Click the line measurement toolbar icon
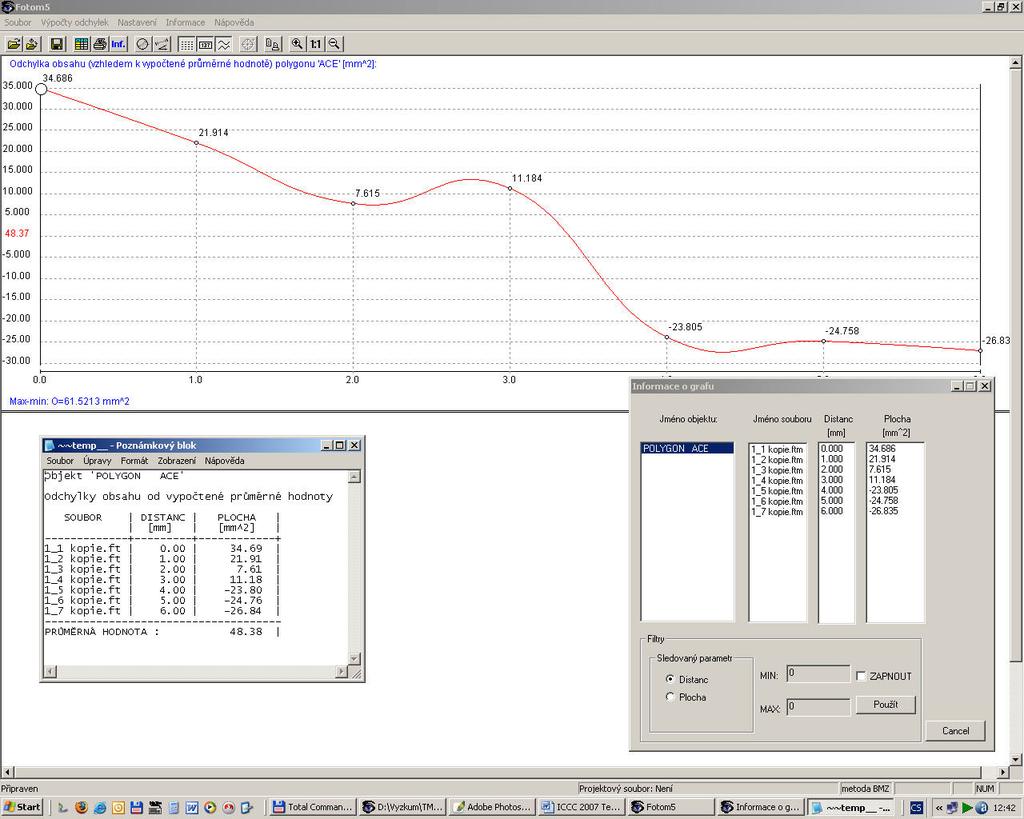Image resolution: width=1024 pixels, height=819 pixels. (x=161, y=44)
